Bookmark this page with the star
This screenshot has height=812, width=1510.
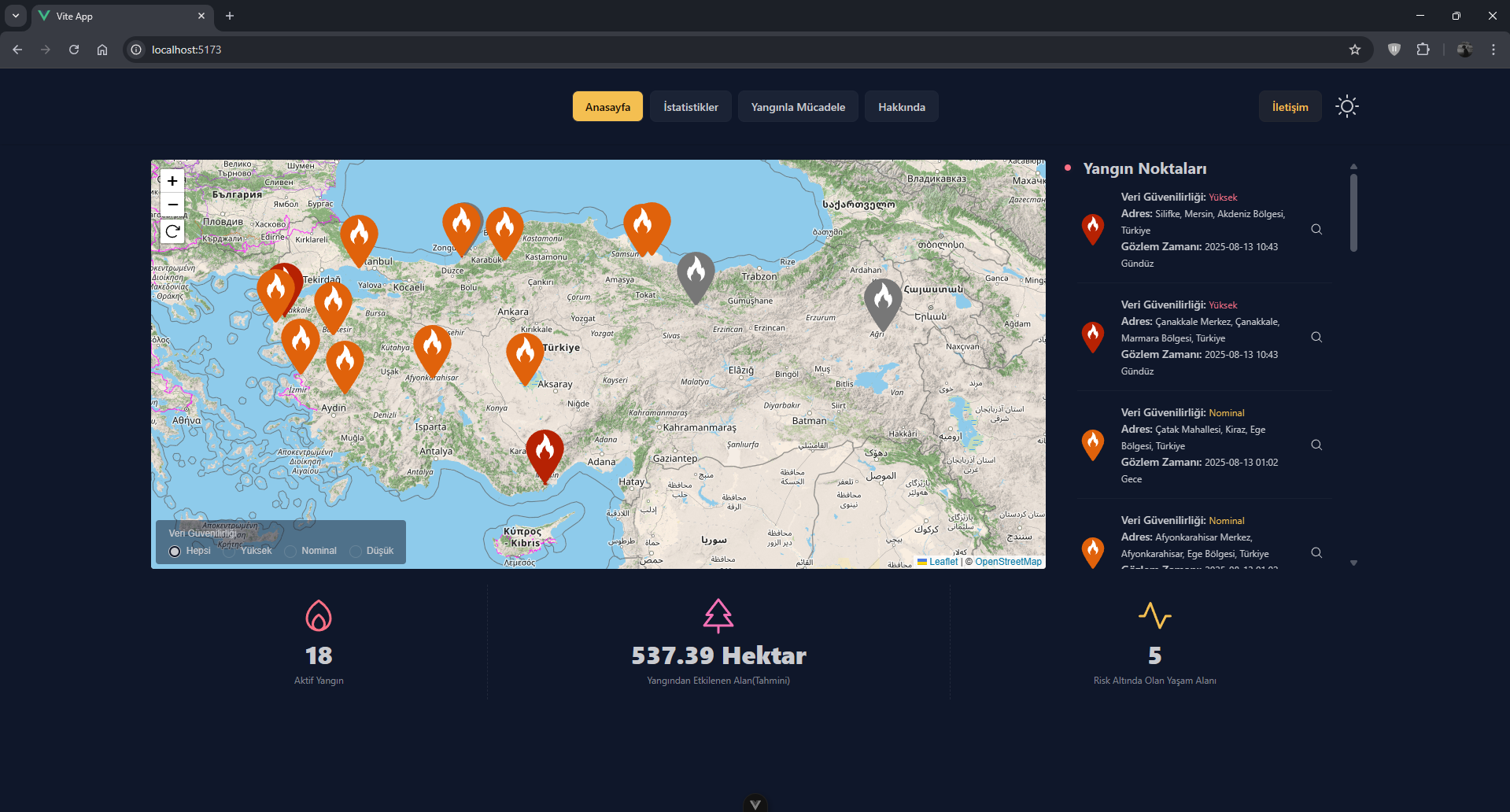pos(1355,50)
